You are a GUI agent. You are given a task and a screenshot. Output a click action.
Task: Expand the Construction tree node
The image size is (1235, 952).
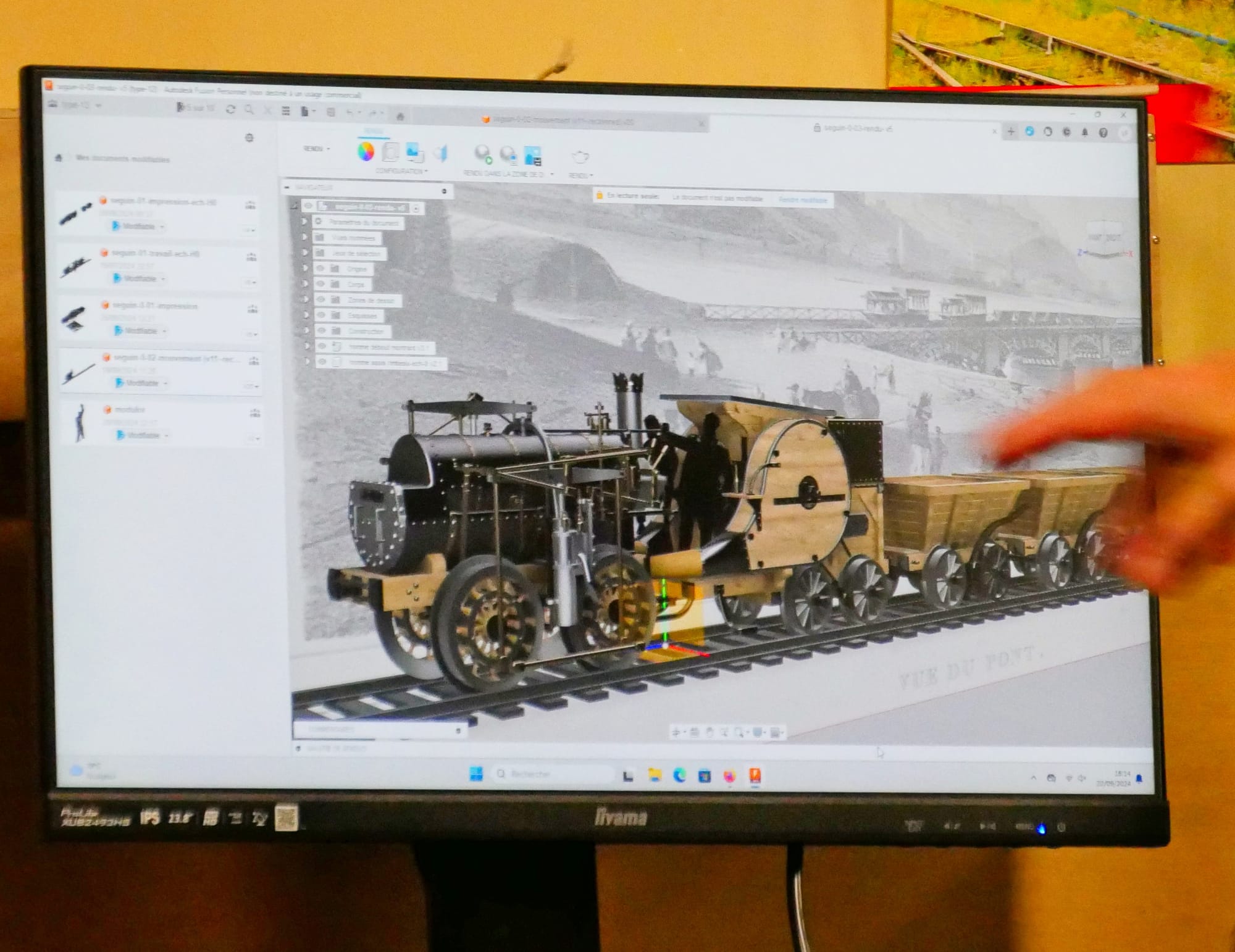point(306,330)
